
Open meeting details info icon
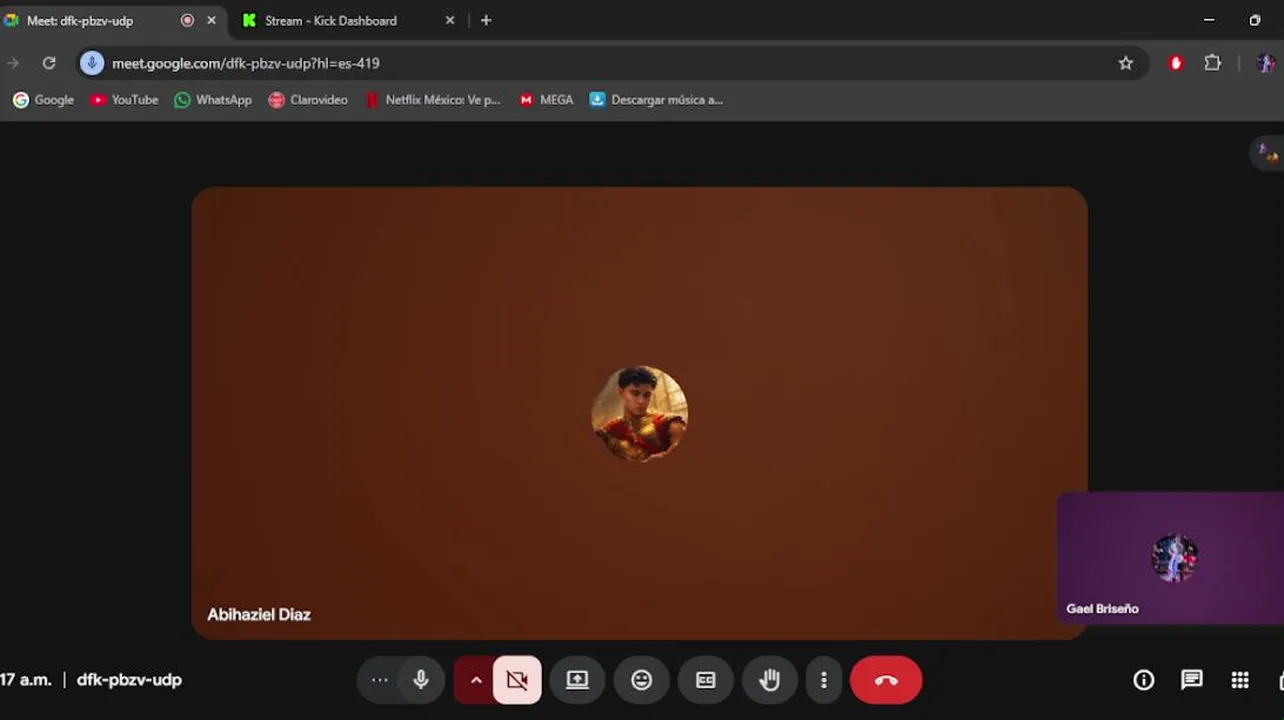[x=1144, y=680]
